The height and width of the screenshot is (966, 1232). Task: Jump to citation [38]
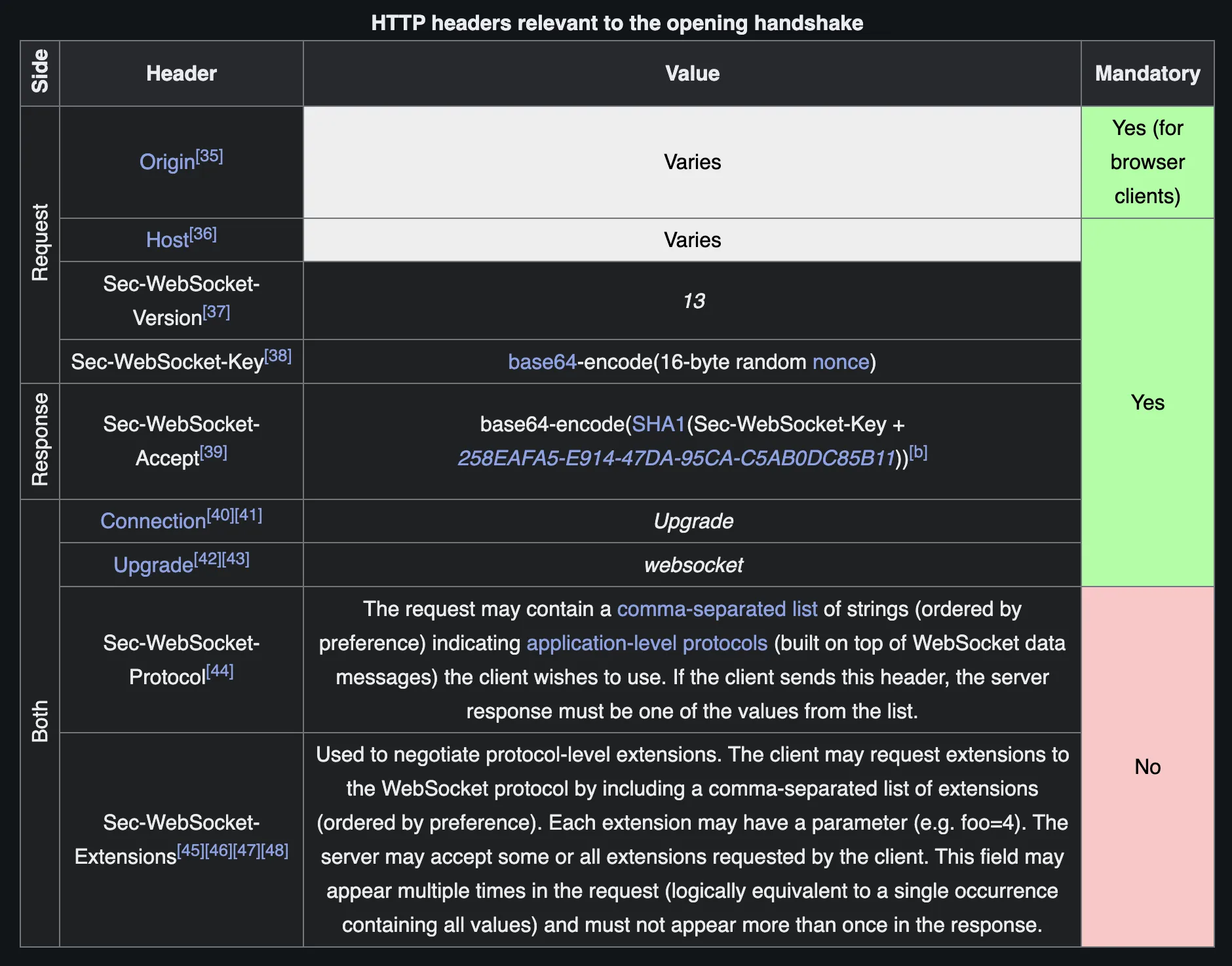[278, 356]
